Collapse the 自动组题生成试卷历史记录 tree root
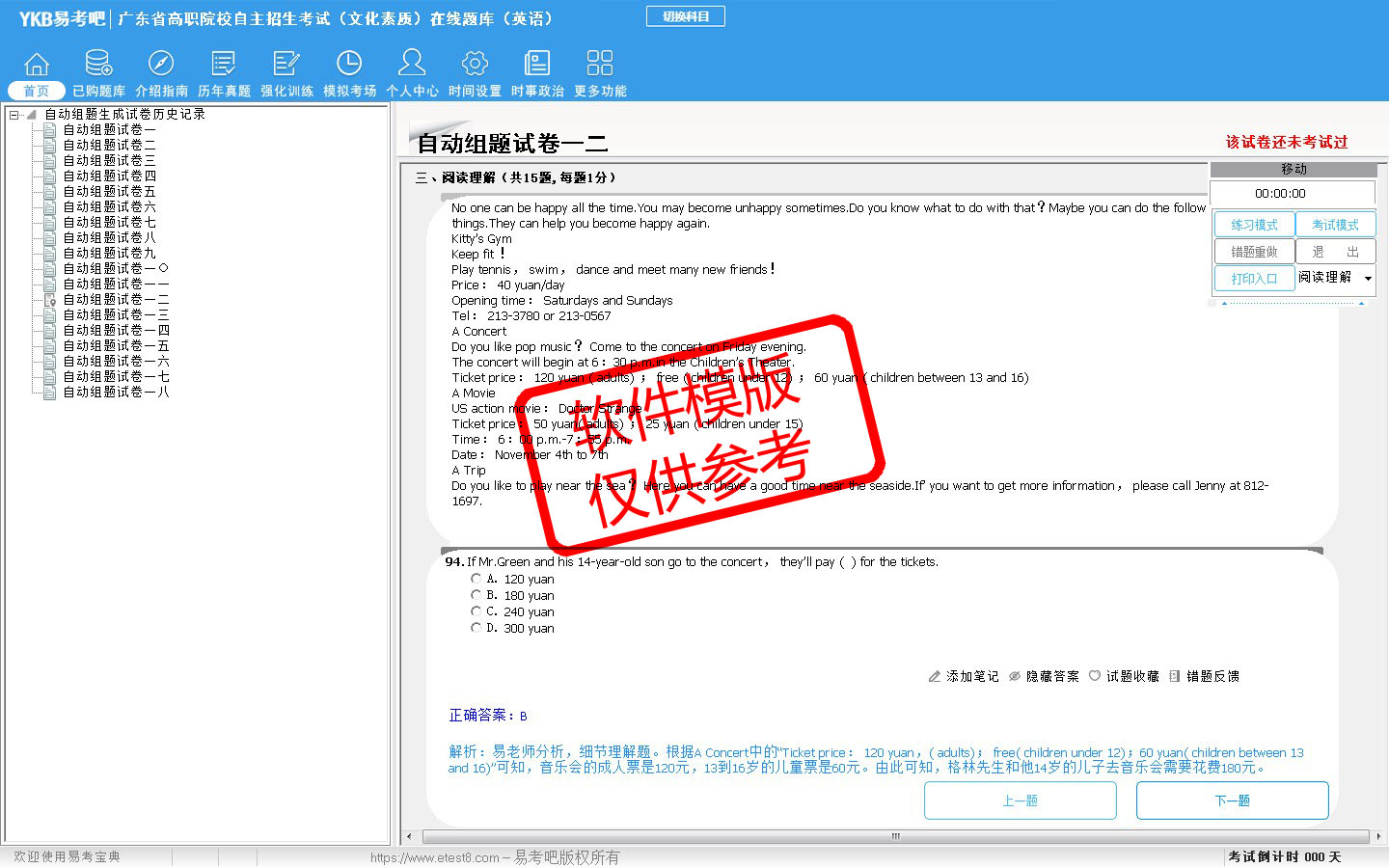1389x868 pixels. click(x=14, y=115)
